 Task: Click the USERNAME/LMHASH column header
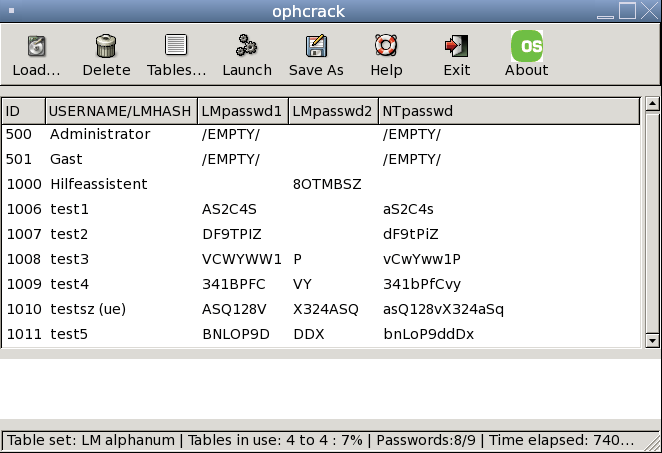pos(121,111)
